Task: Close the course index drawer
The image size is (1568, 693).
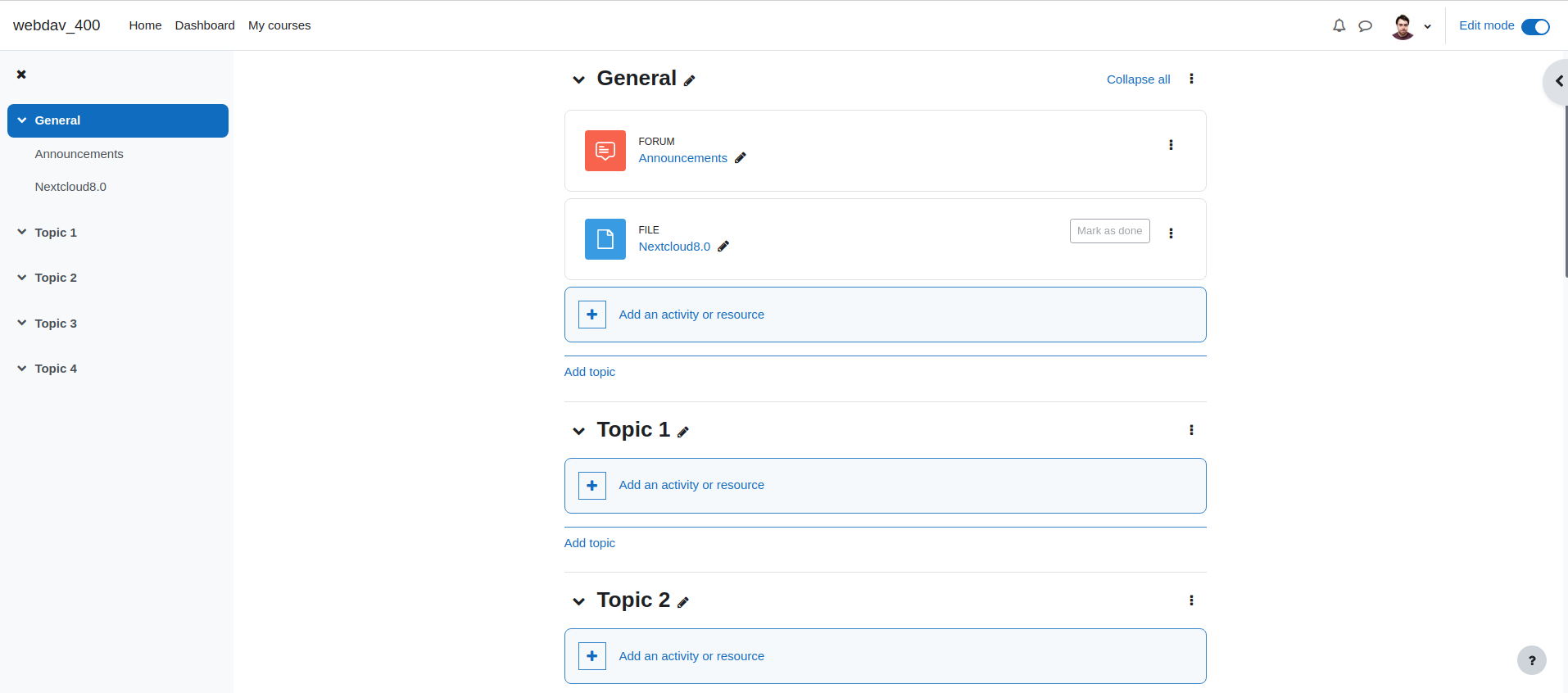Action: tap(21, 75)
